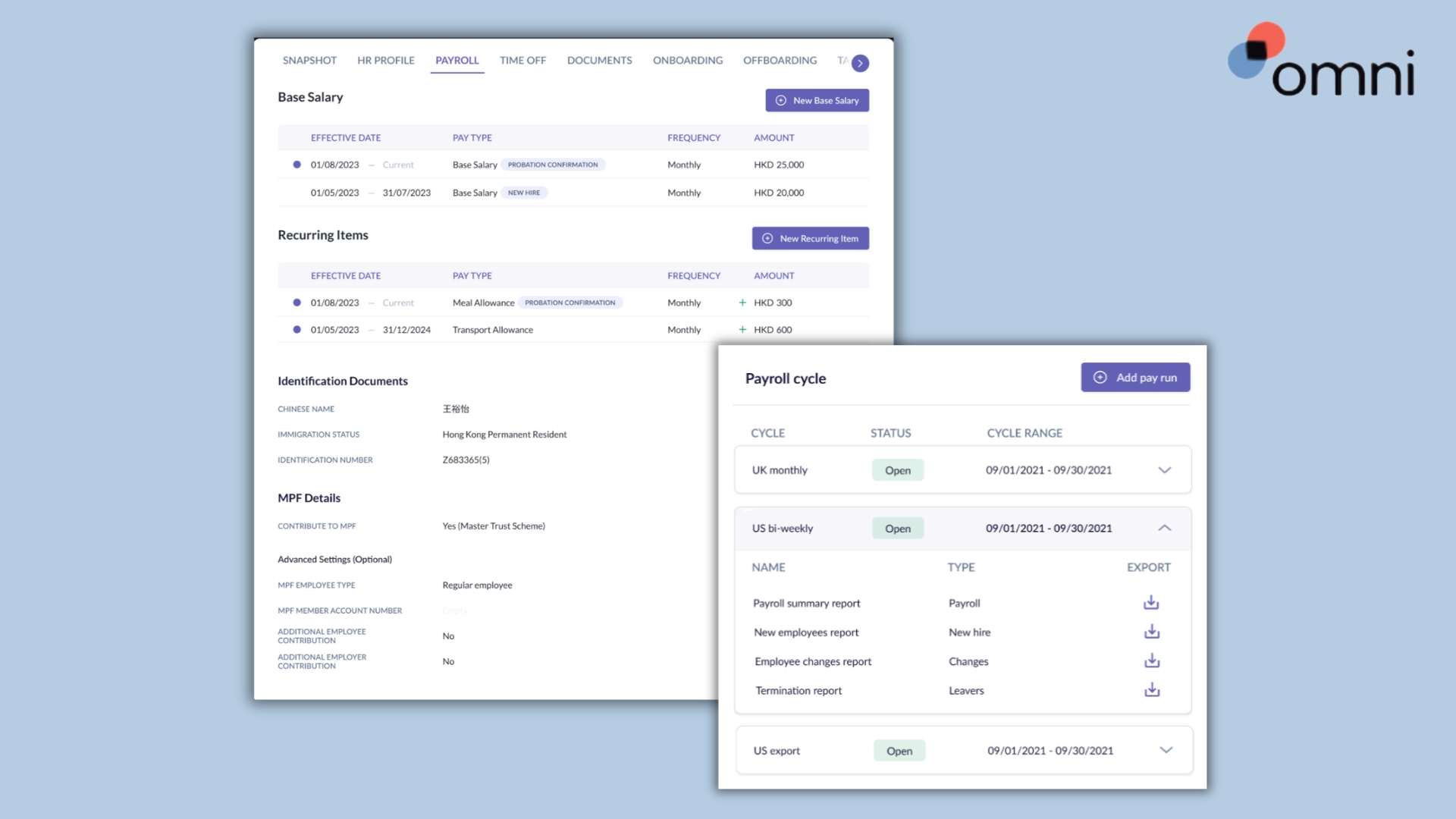
Task: Switch to the ONBOARDING tab
Action: pyautogui.click(x=688, y=61)
